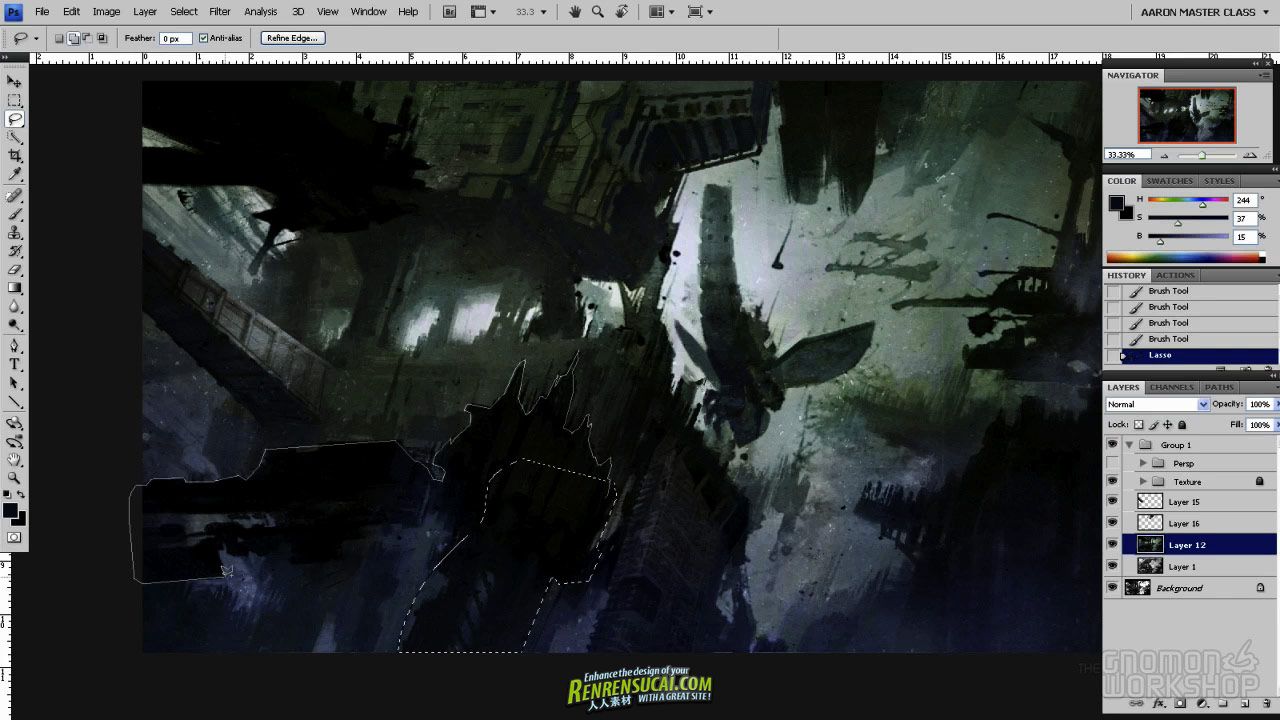The image size is (1280, 720).
Task: Select the Lasso tool in toolbox
Action: pyautogui.click(x=14, y=118)
